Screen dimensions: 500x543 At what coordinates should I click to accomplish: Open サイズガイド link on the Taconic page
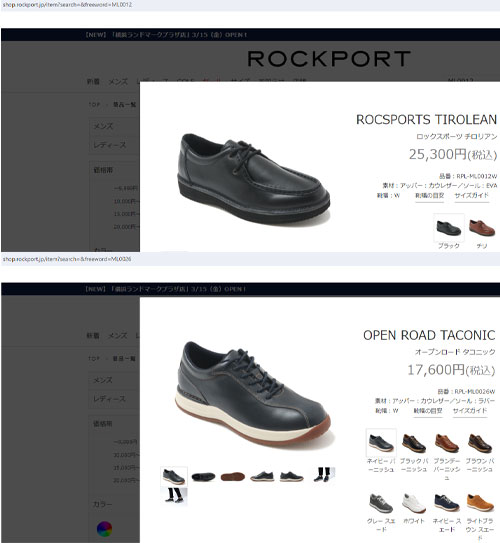point(470,411)
